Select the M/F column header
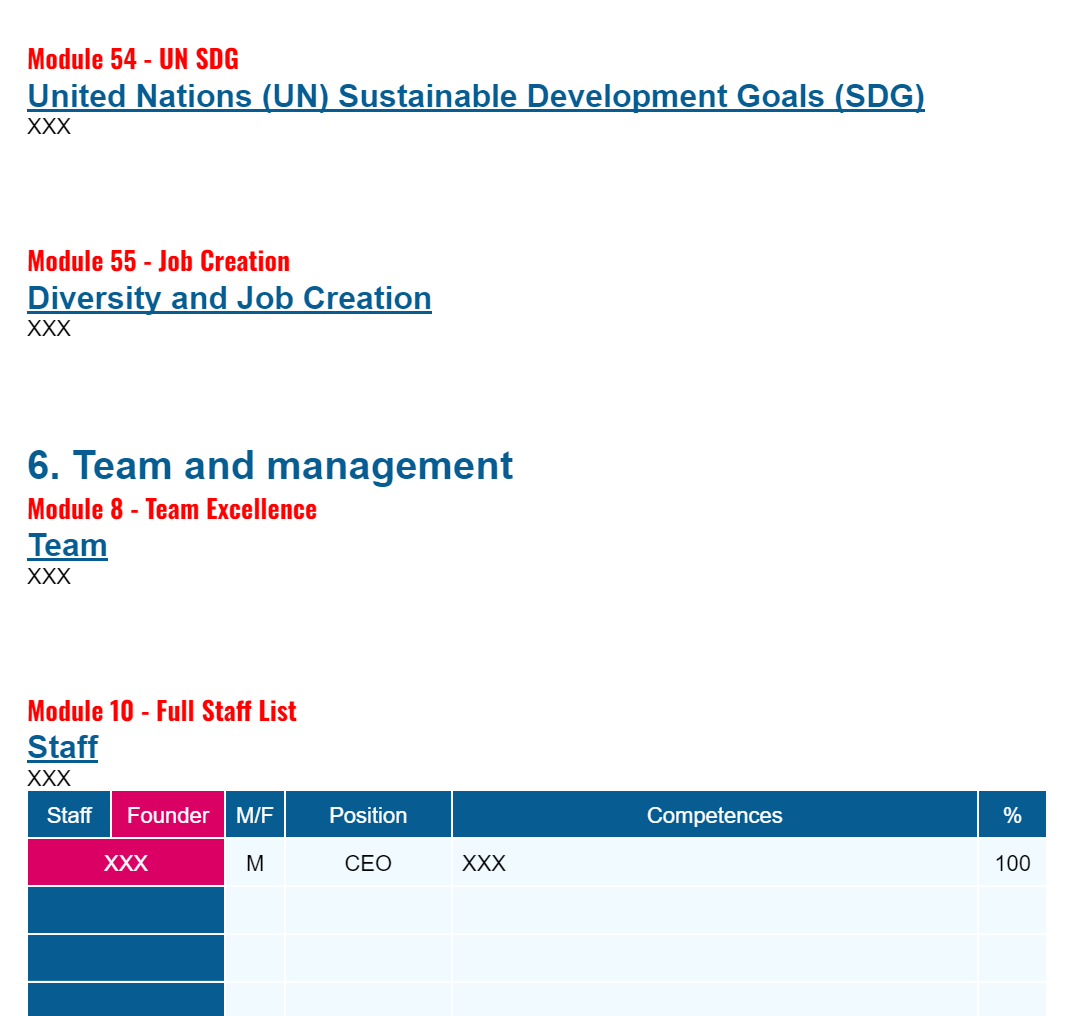Screen dimensions: 1084x1016 [x=254, y=814]
